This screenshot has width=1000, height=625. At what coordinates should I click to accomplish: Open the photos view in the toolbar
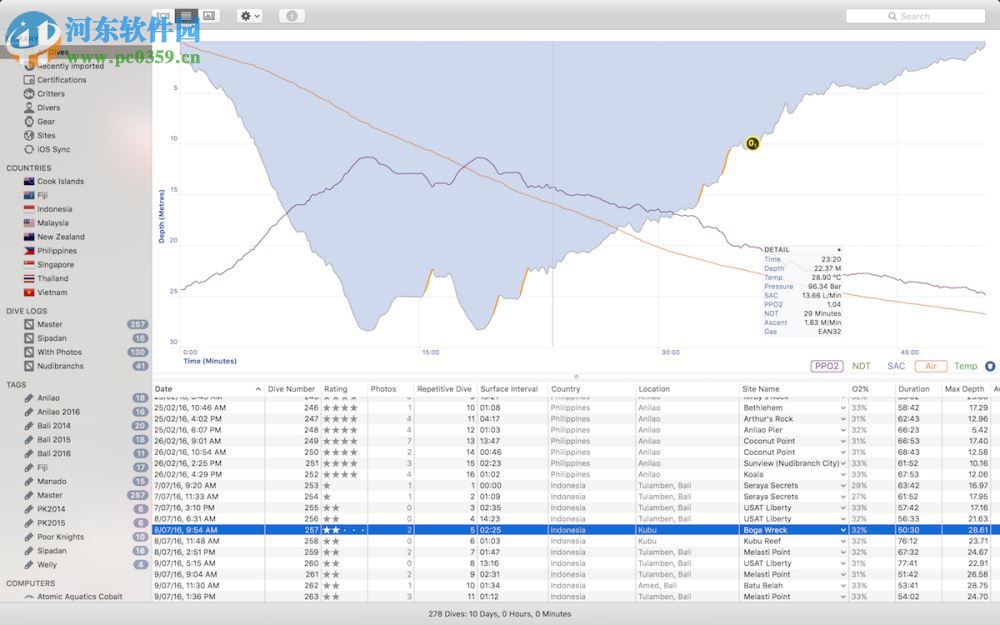(x=211, y=16)
